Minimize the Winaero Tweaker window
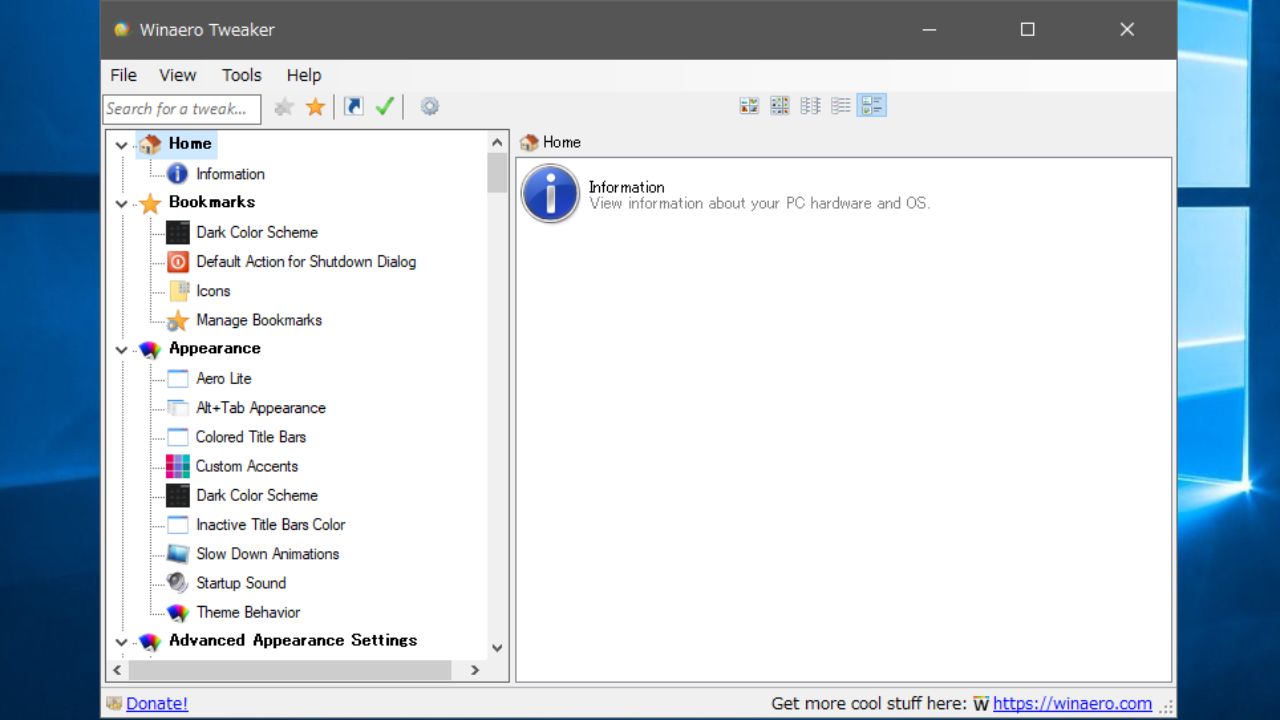The height and width of the screenshot is (720, 1280). click(929, 29)
